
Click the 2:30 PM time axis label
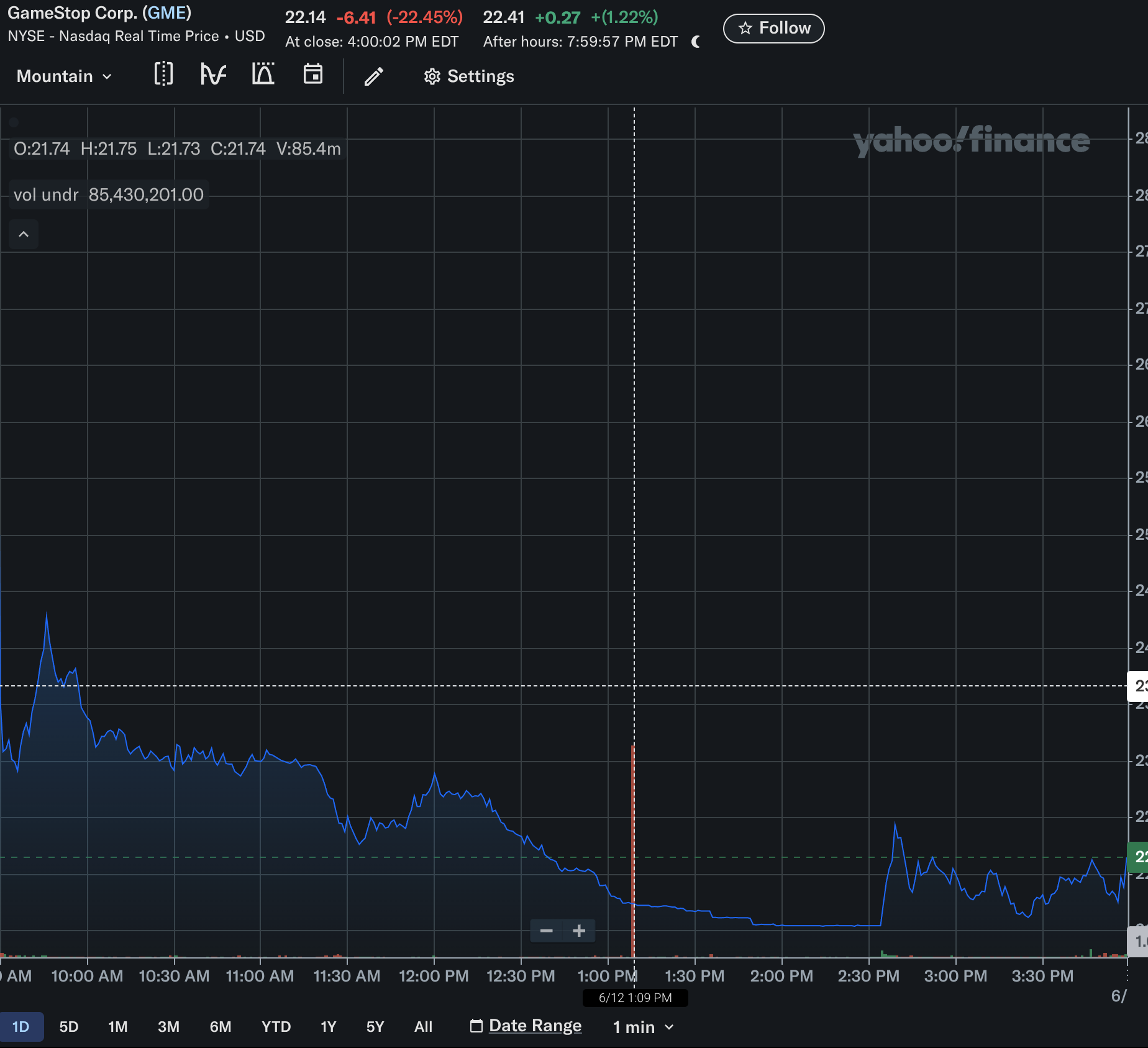(x=868, y=976)
